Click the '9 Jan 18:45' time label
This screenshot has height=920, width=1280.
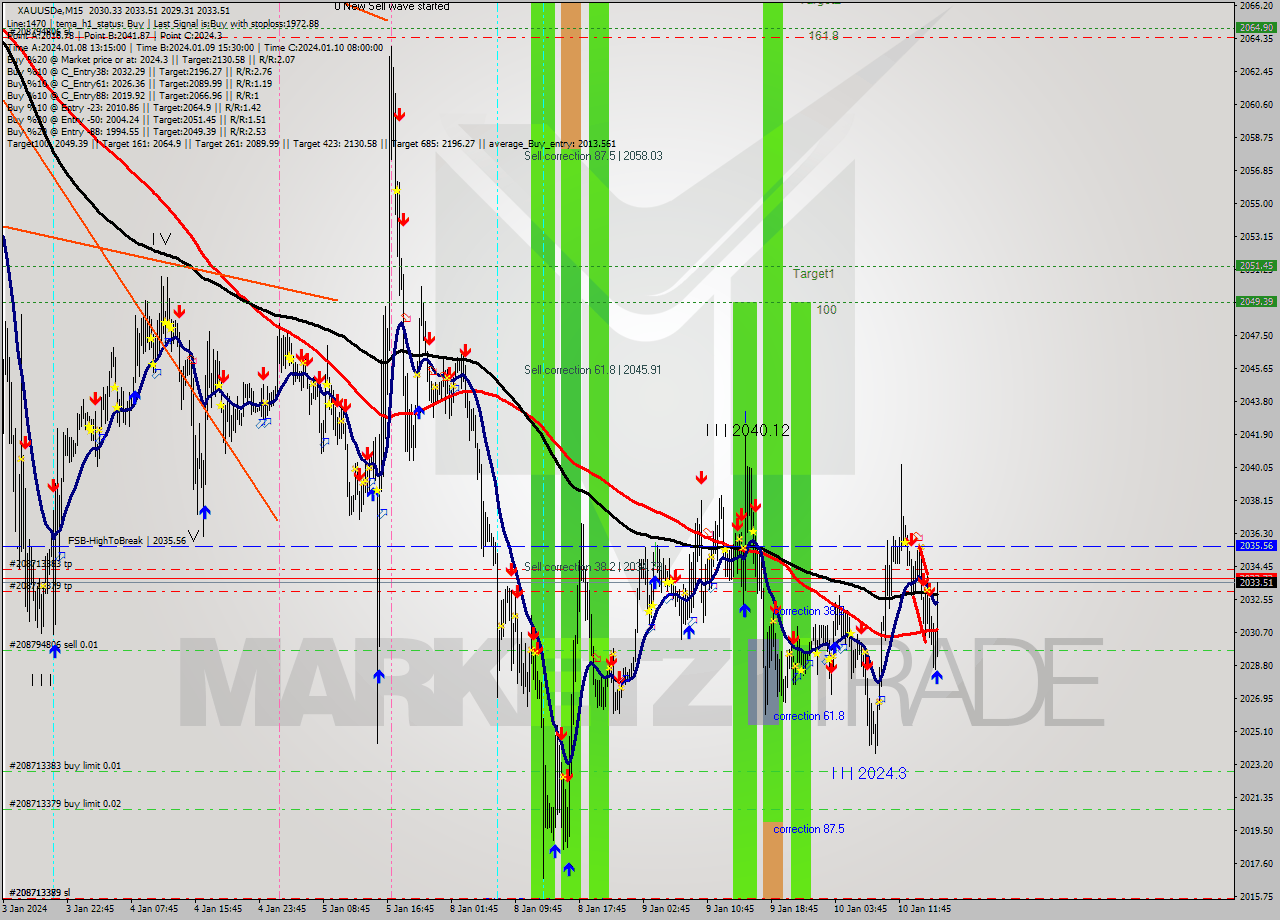tap(795, 909)
